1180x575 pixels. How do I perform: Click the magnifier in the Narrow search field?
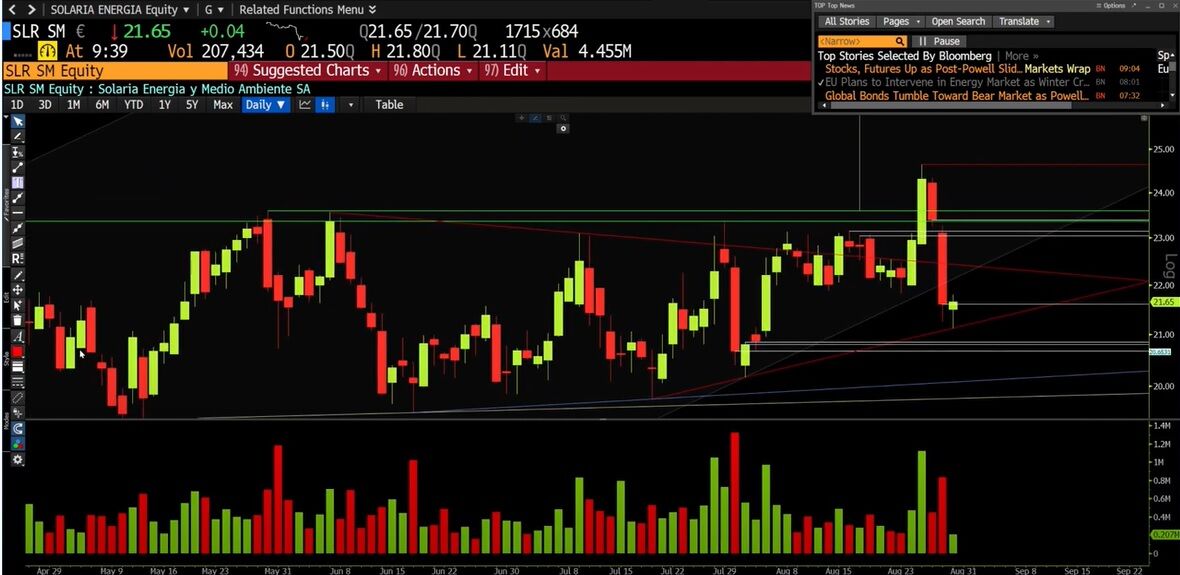tap(899, 41)
